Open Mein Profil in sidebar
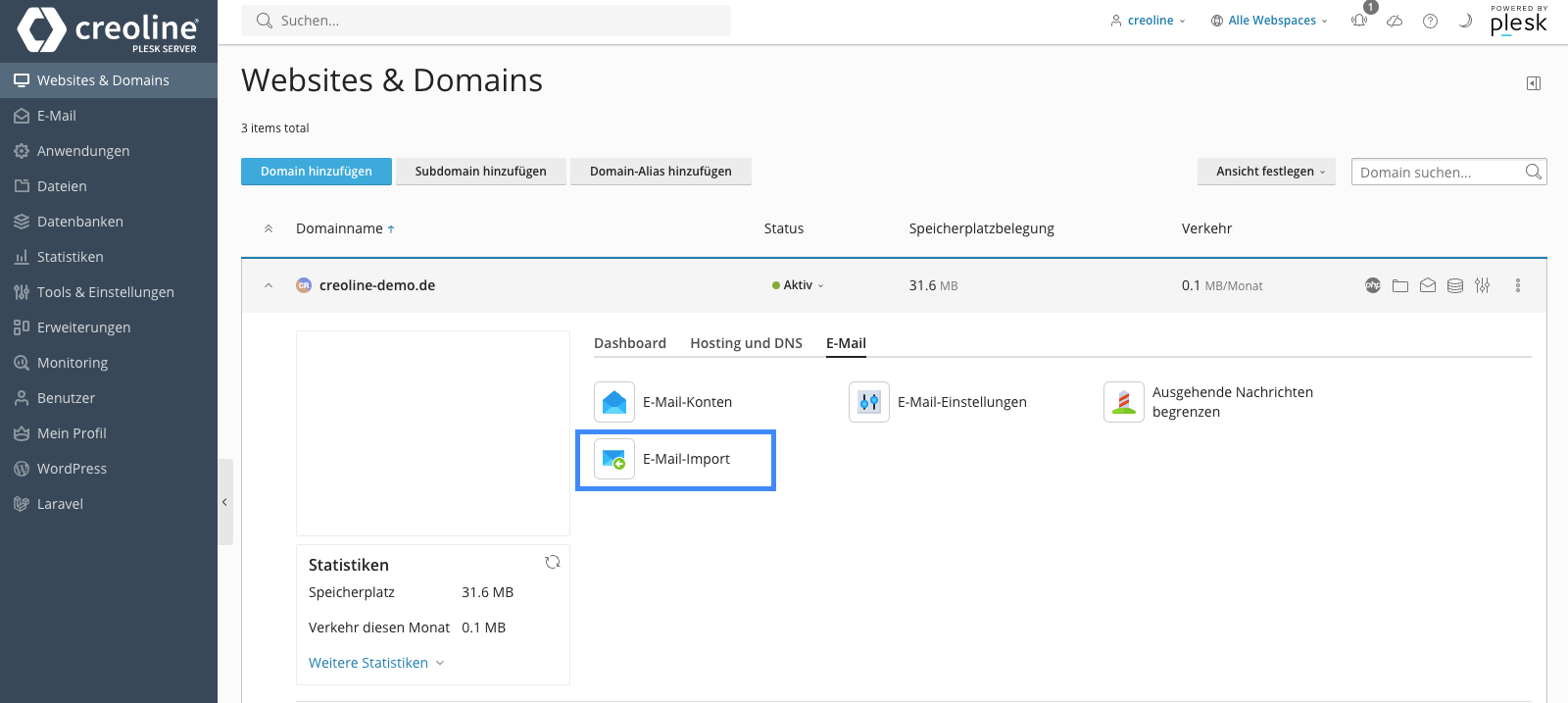The image size is (1568, 703). point(109,433)
